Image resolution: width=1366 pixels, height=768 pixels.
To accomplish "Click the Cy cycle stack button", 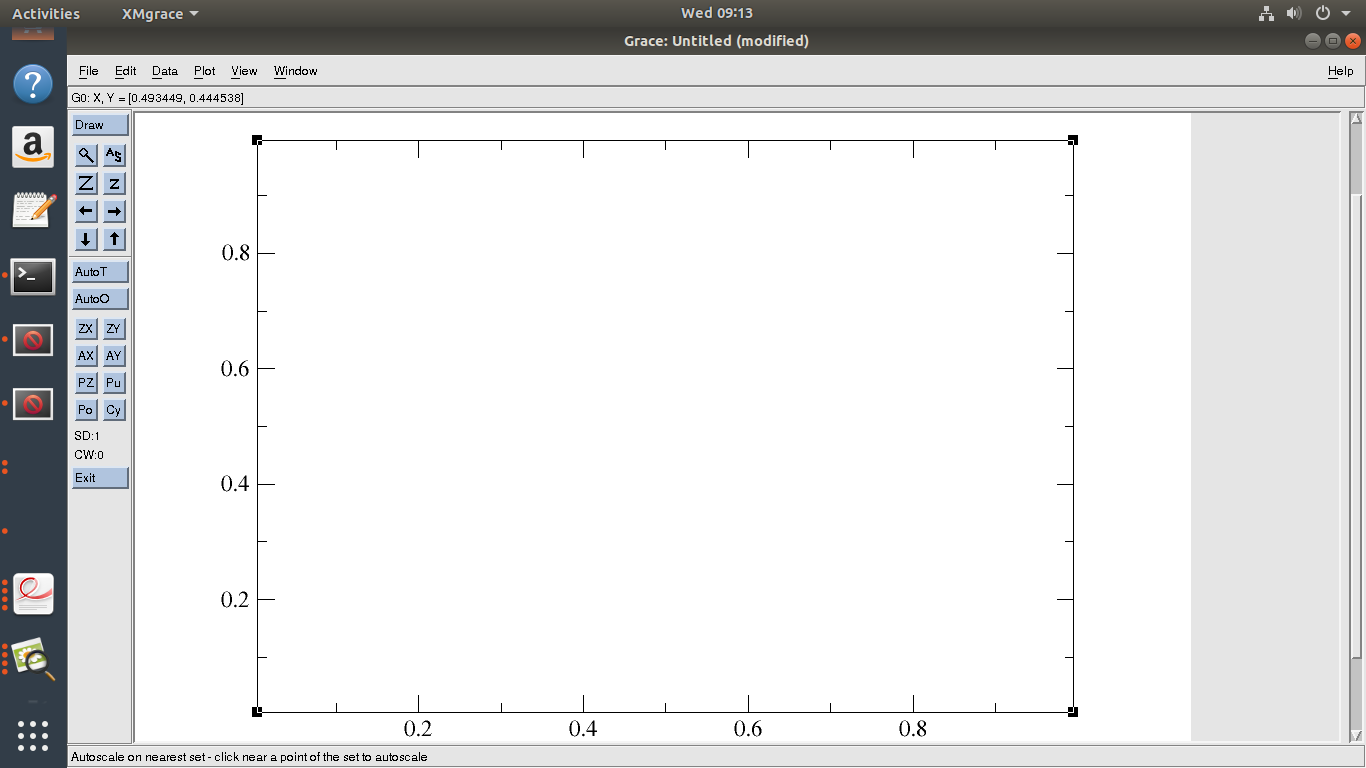I will 114,410.
